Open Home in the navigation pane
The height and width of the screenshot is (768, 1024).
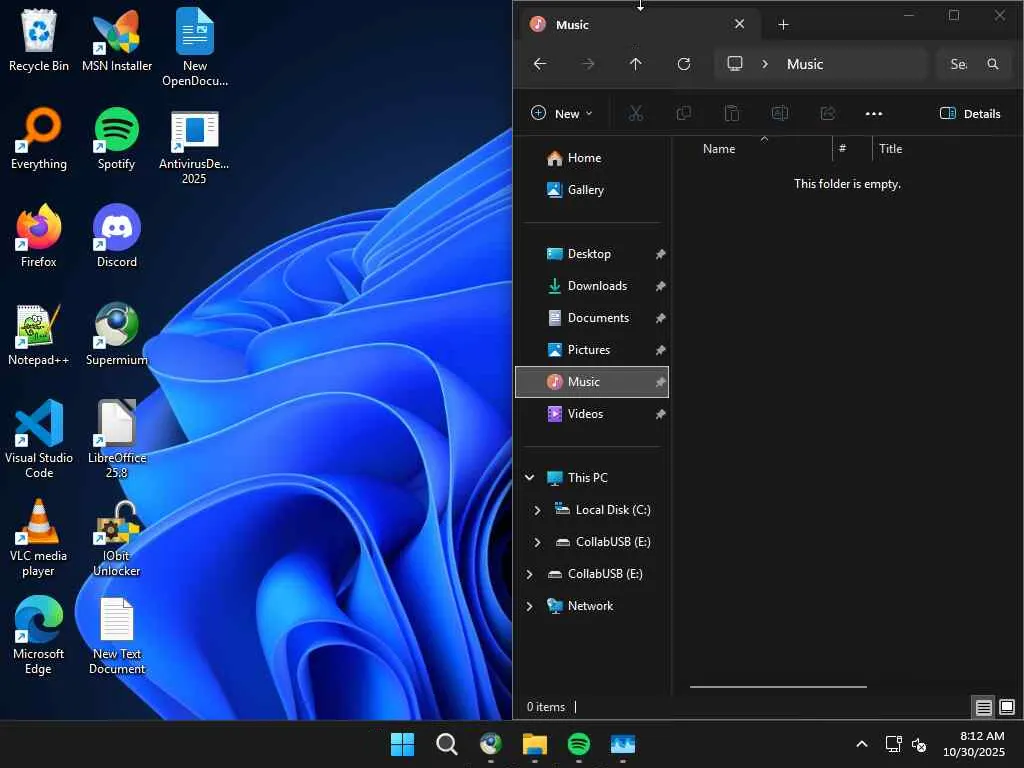[x=592, y=158]
